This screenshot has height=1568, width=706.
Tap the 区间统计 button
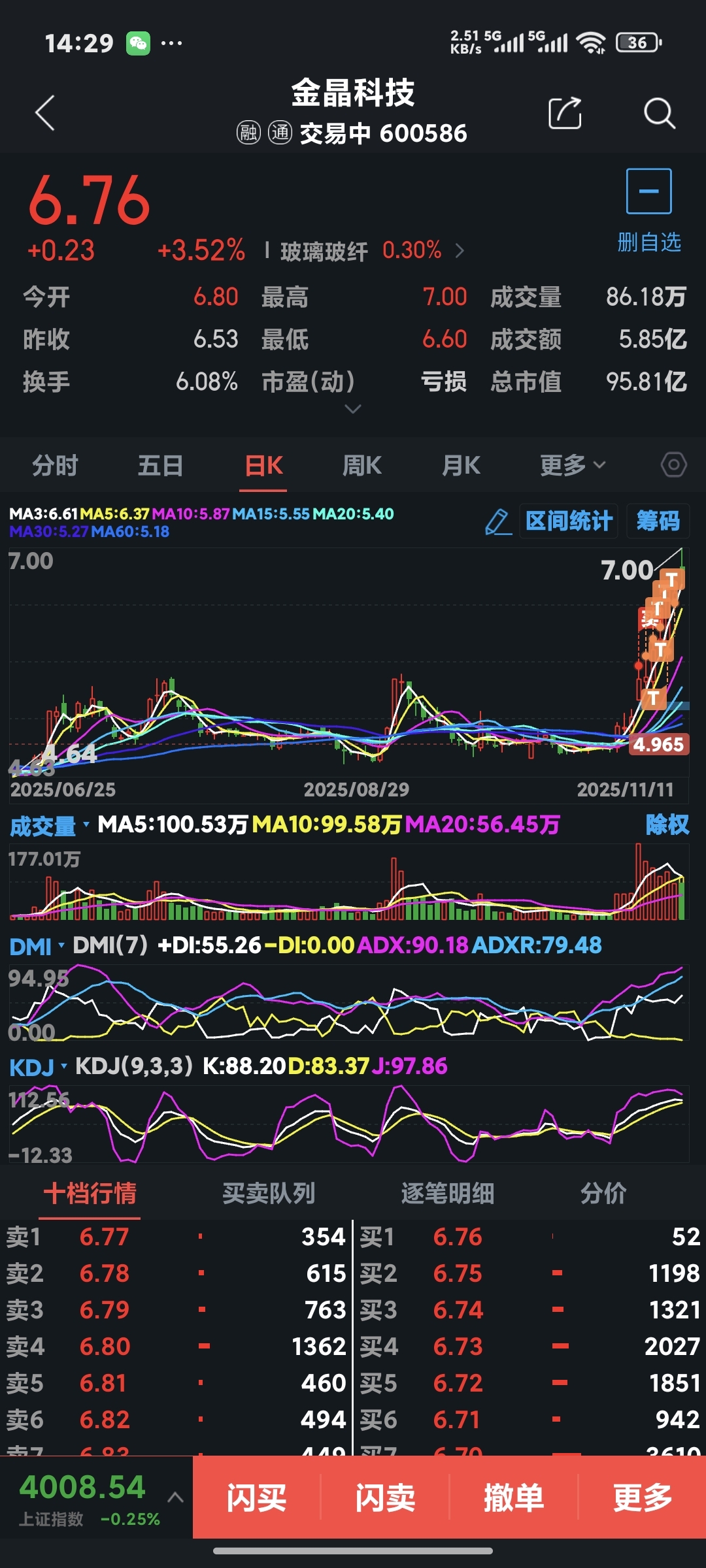569,521
